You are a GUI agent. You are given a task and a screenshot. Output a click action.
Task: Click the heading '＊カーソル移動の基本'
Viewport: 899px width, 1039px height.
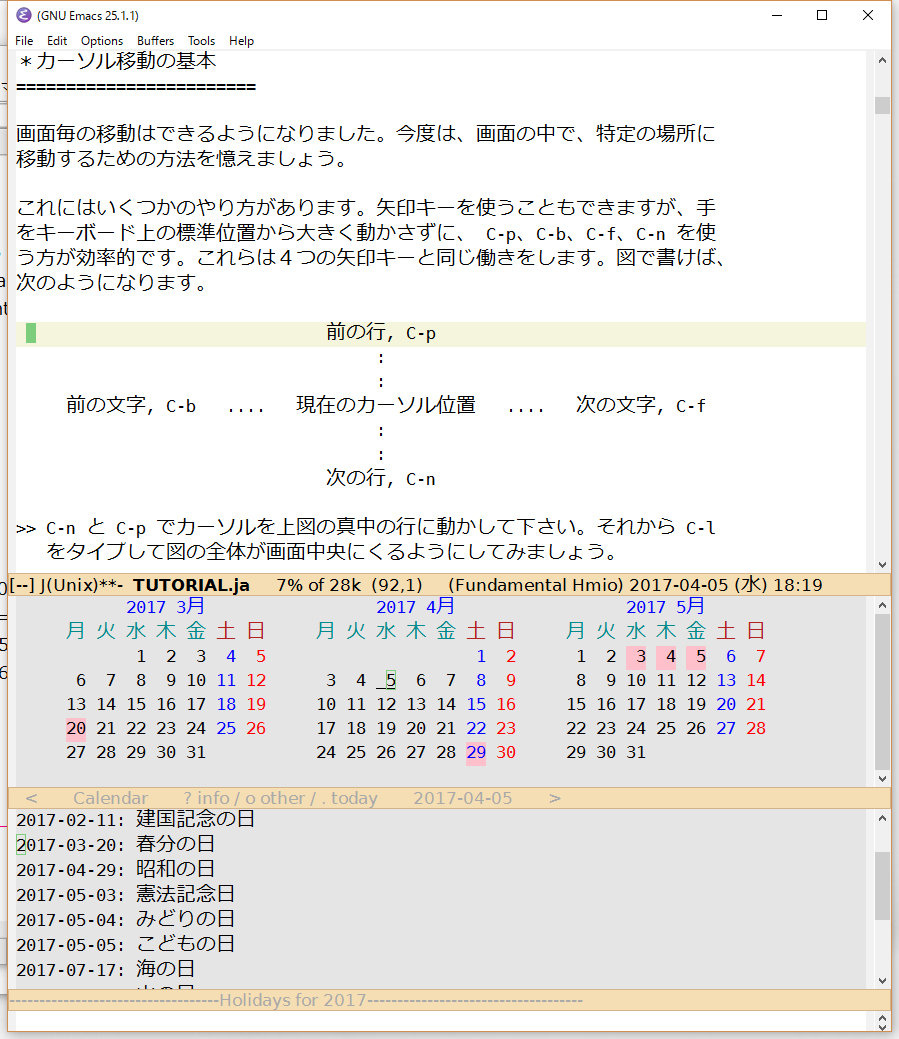point(117,61)
